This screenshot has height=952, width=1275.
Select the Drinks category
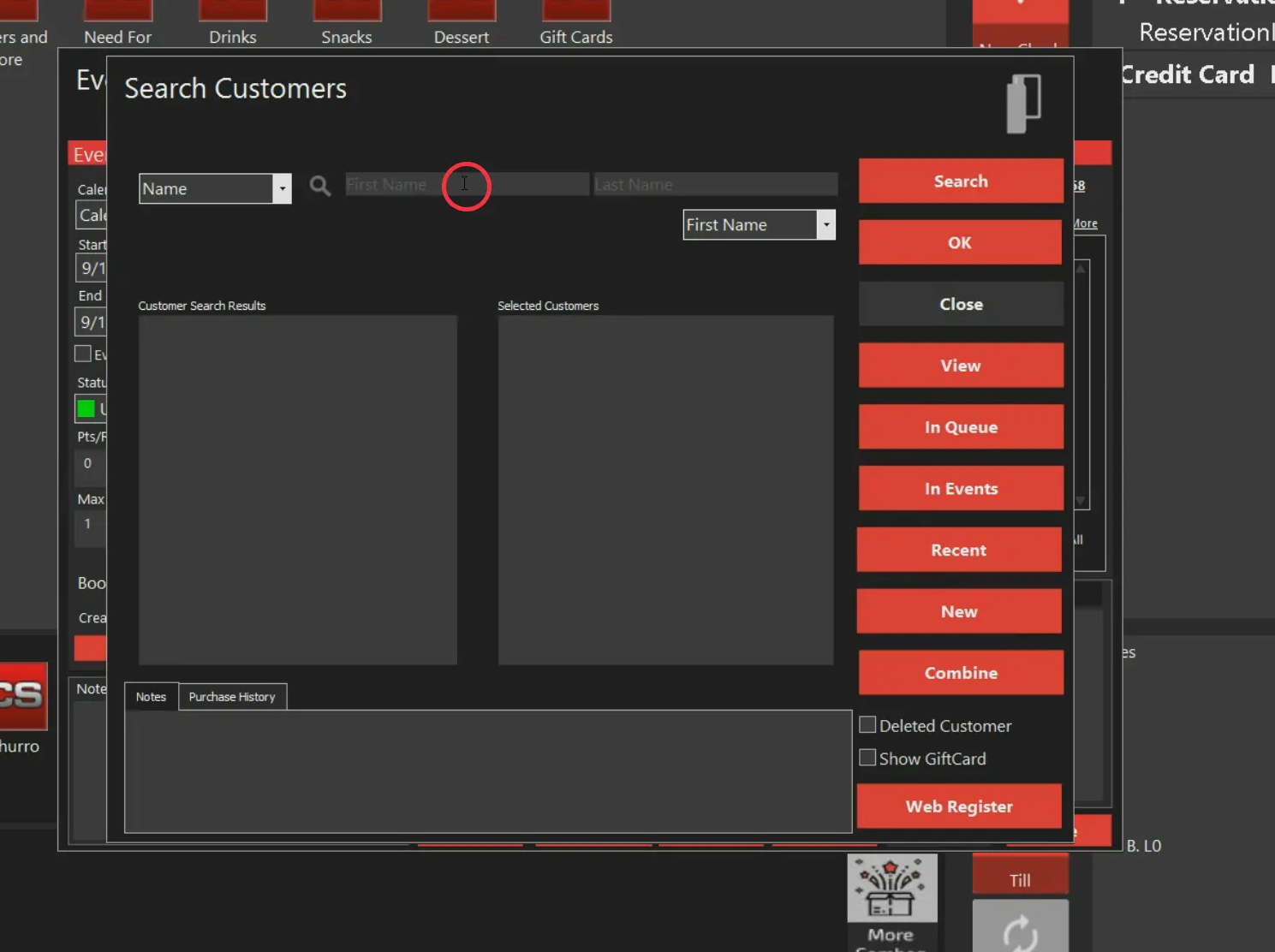(x=233, y=24)
